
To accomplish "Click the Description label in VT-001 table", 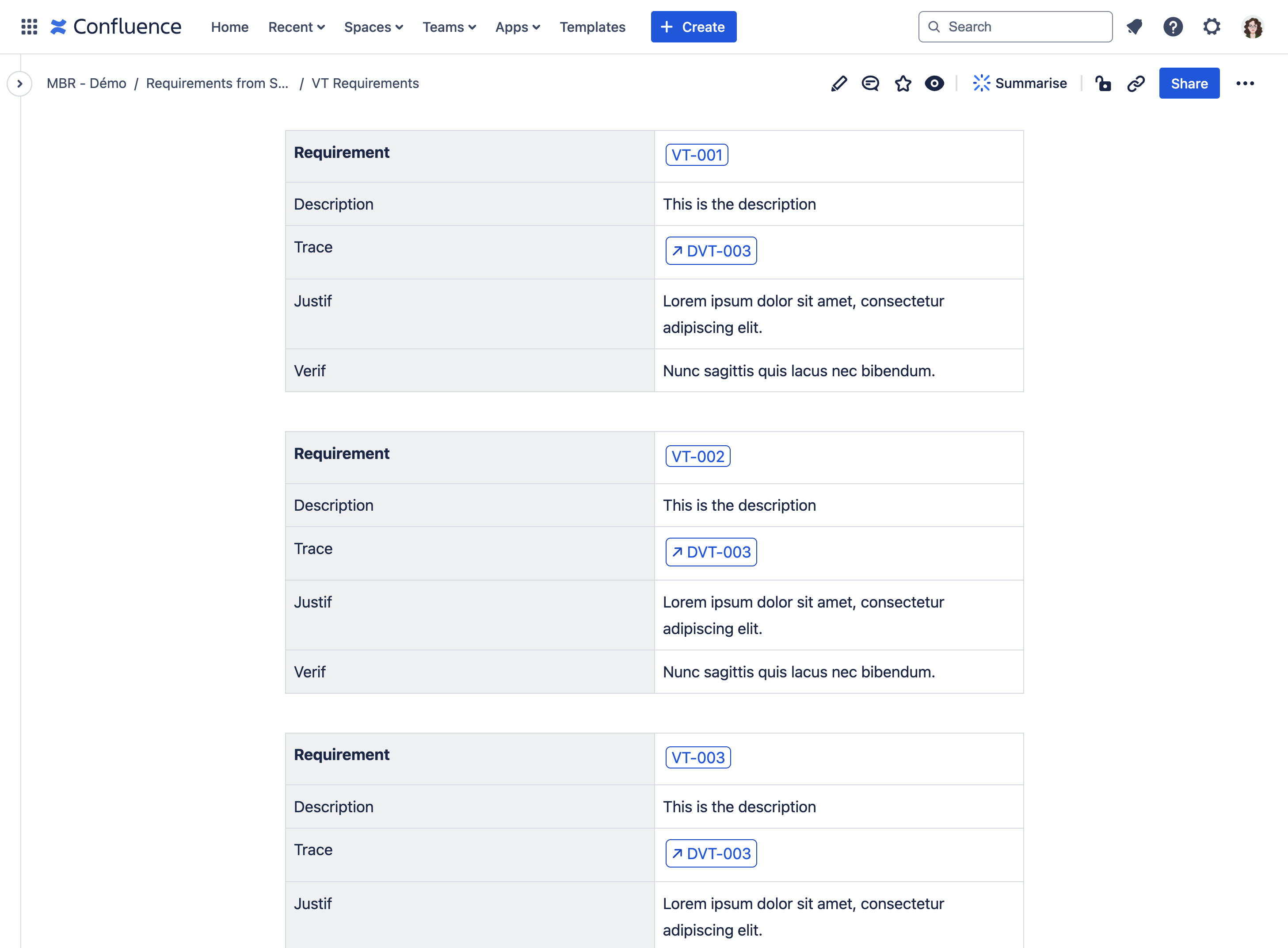I will click(x=334, y=204).
